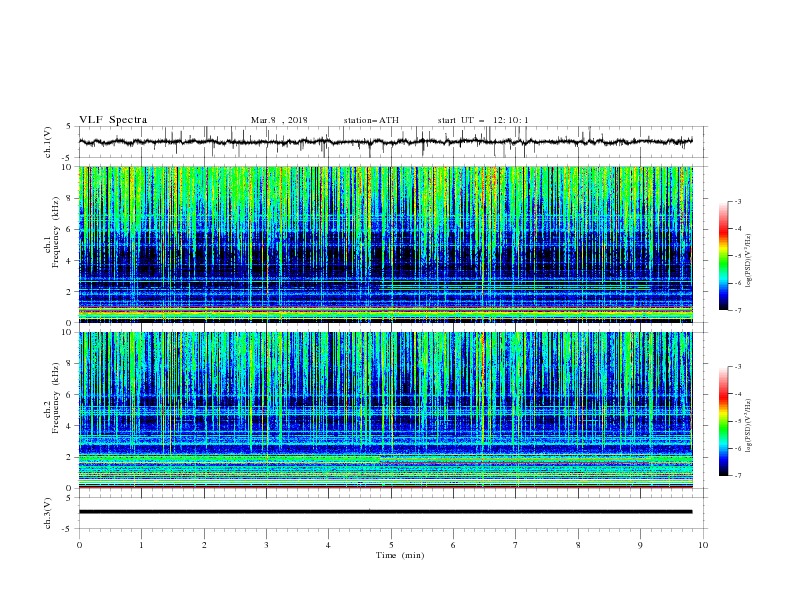
Task: Click the "3" tick on the time axis
Action: 266,545
